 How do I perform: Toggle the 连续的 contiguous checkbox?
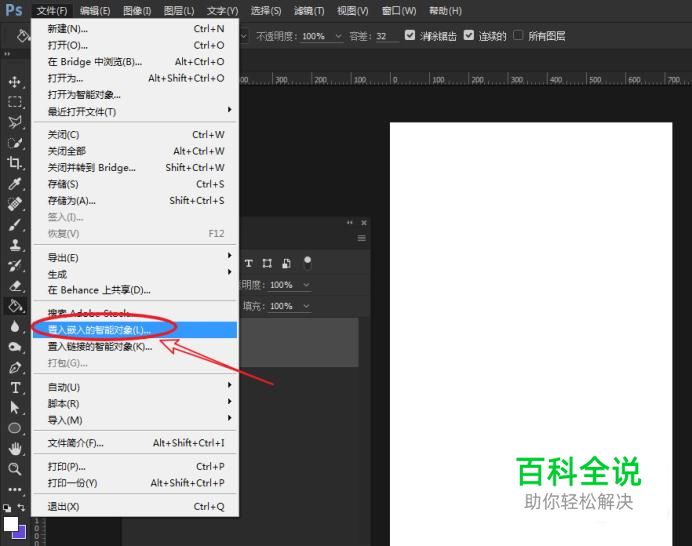(x=469, y=35)
